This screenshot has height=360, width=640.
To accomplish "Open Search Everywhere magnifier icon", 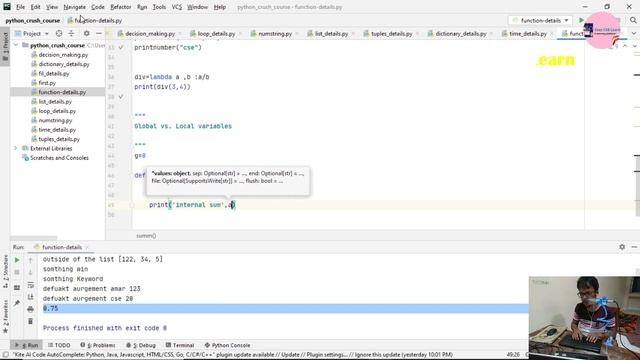I will point(633,20).
